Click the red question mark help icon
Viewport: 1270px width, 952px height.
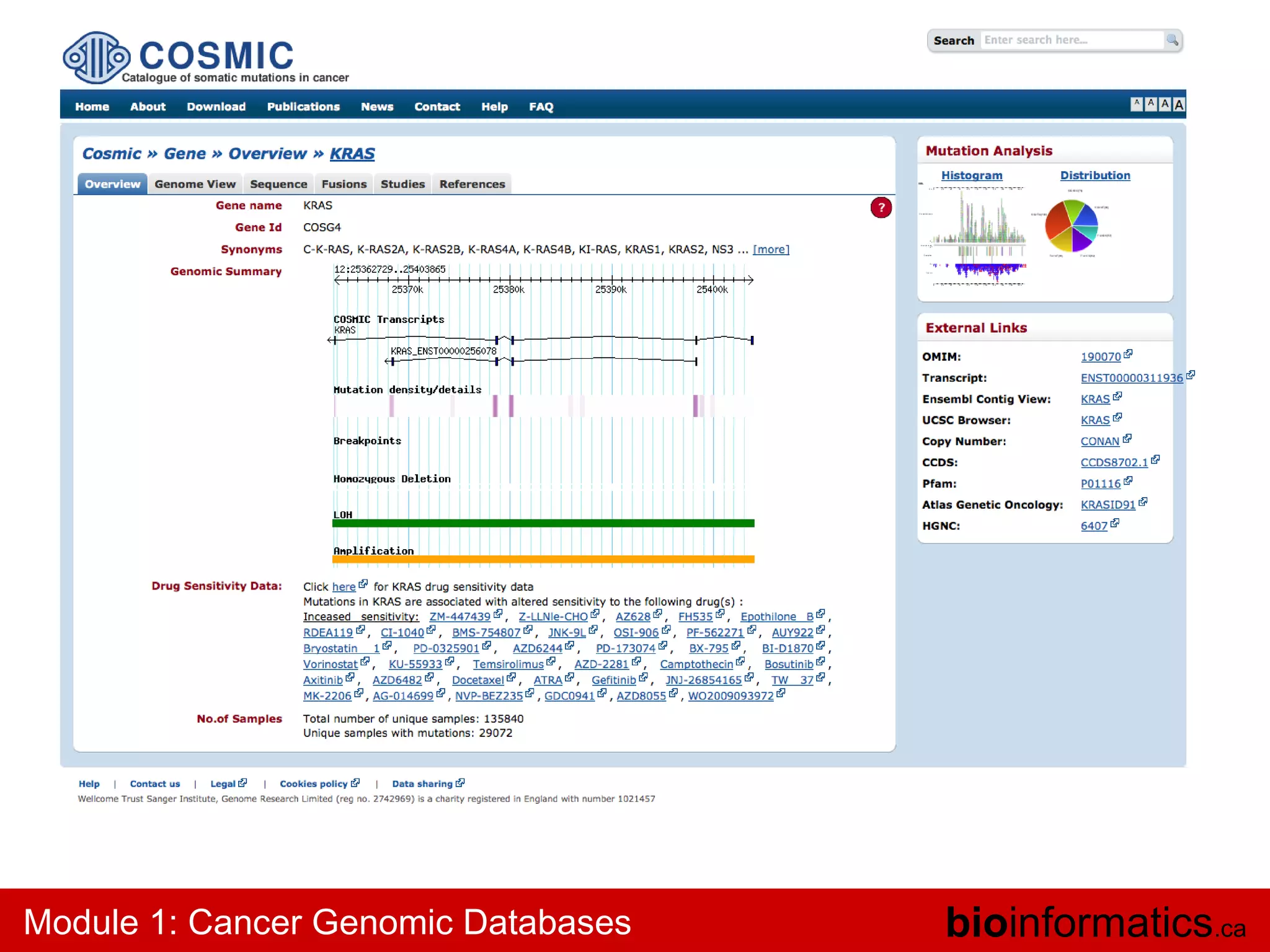881,208
